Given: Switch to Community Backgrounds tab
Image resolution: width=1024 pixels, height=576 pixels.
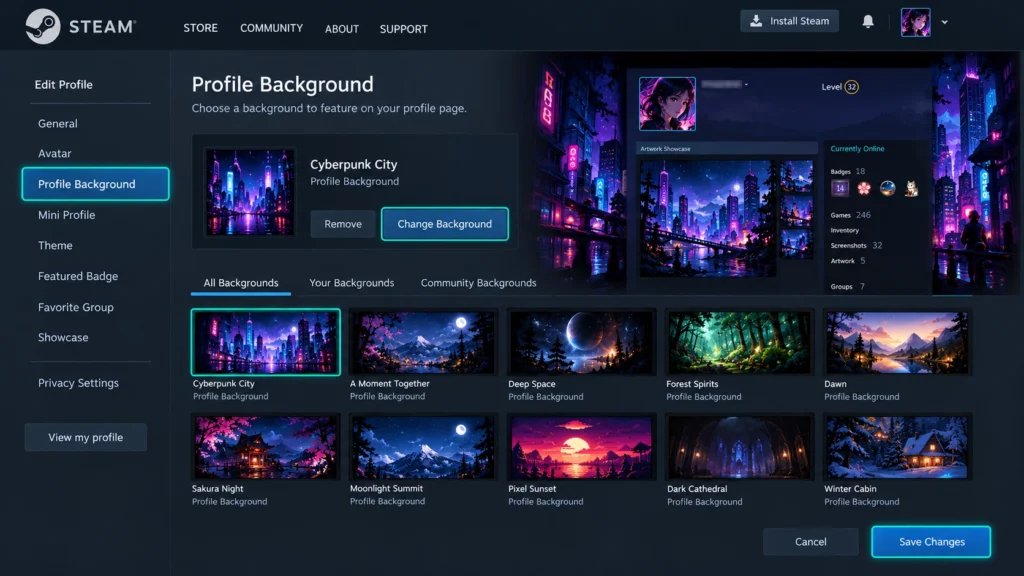Looking at the screenshot, I should (478, 283).
